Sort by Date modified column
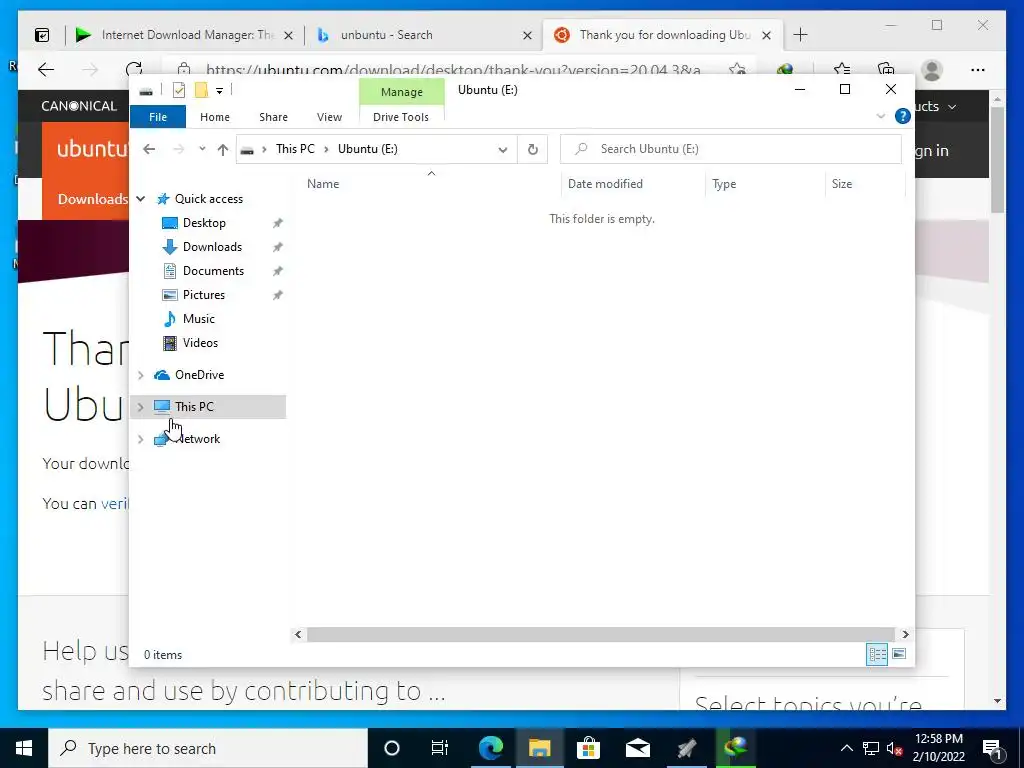Viewport: 1024px width, 768px height. pos(605,184)
